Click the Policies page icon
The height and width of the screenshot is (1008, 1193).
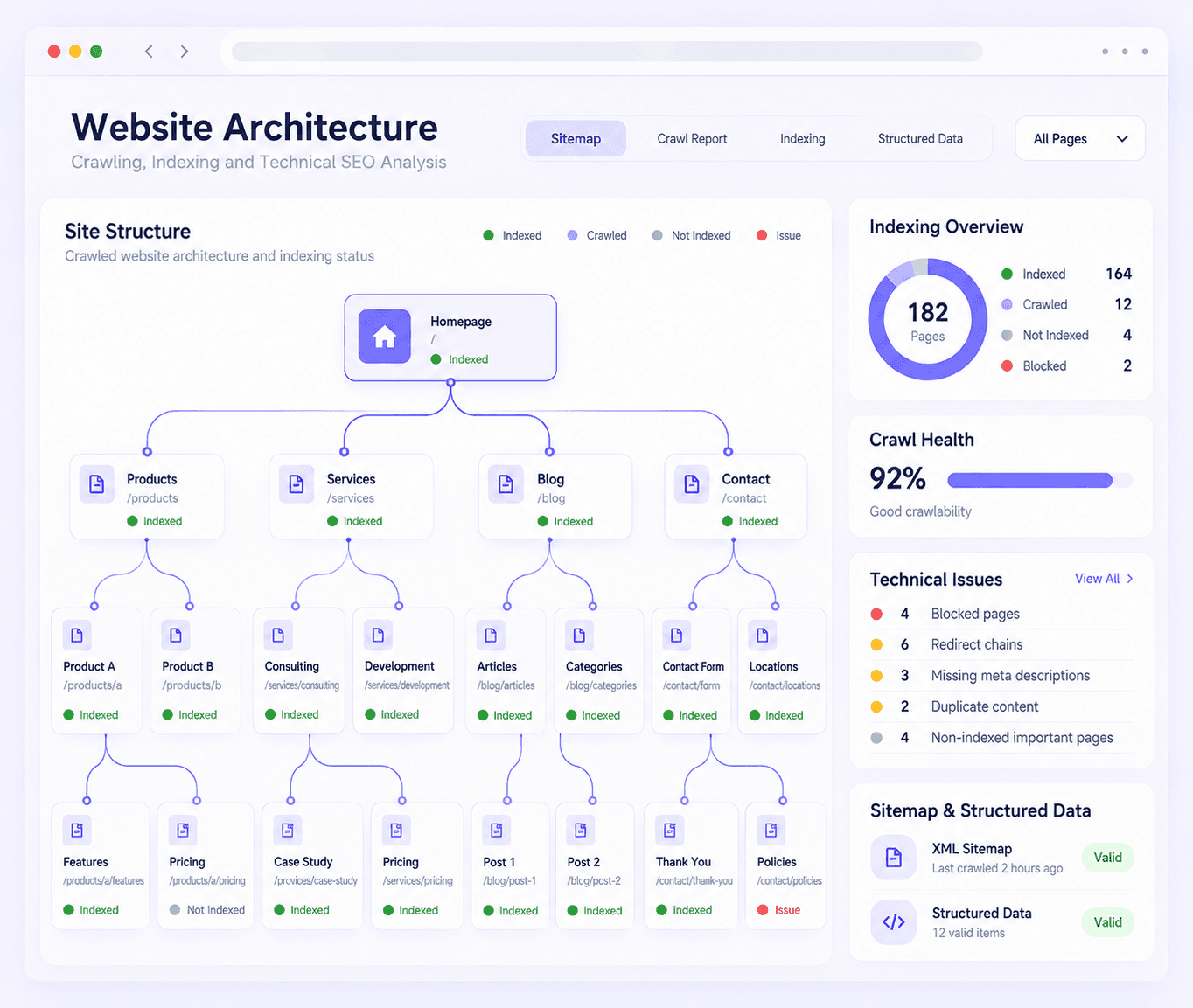coord(771,830)
